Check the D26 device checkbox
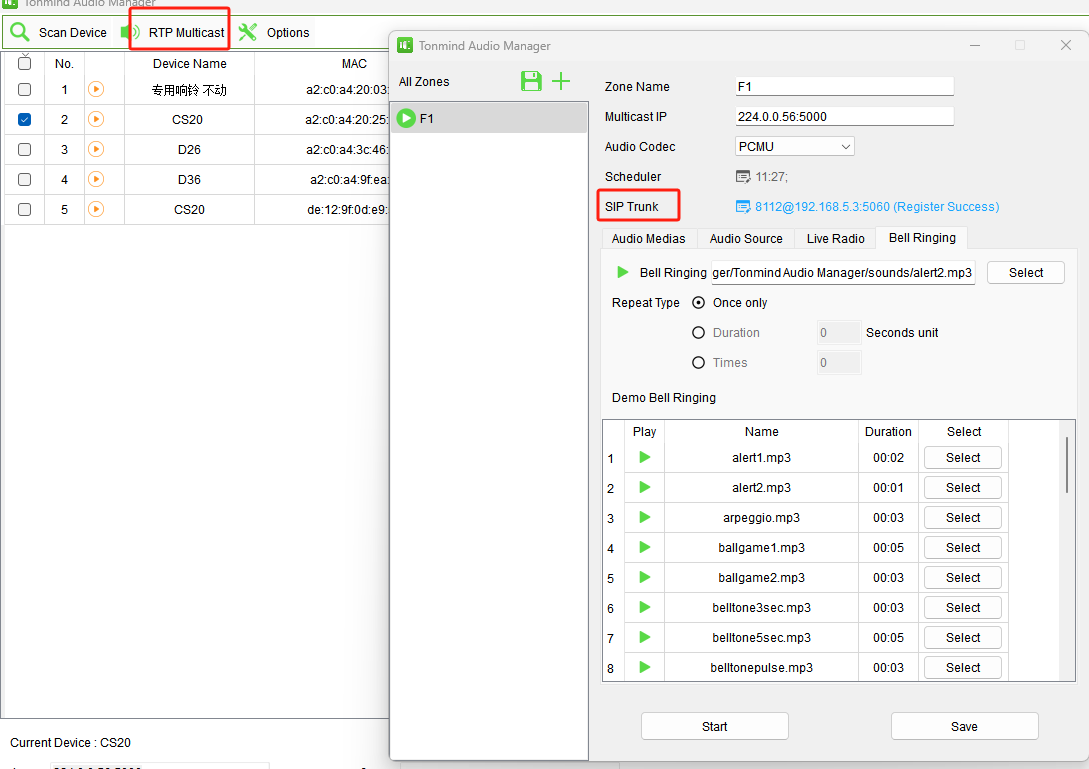The image size is (1089, 769). (24, 149)
